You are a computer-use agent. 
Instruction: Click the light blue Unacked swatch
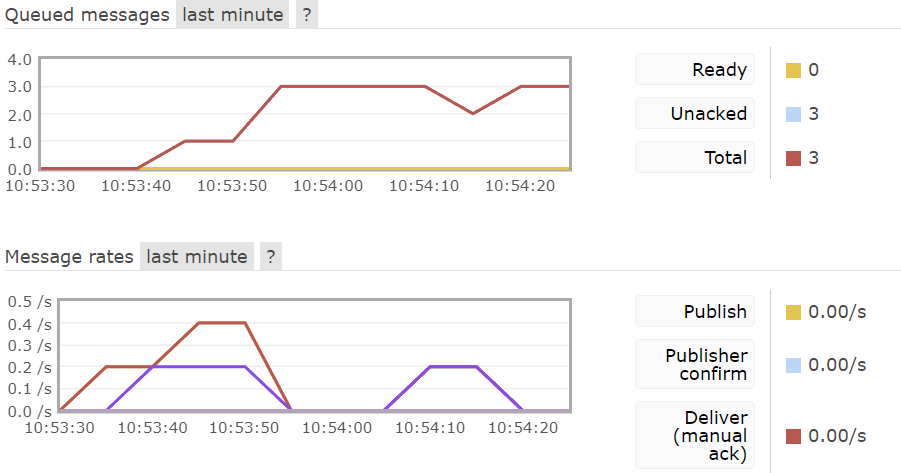click(793, 114)
